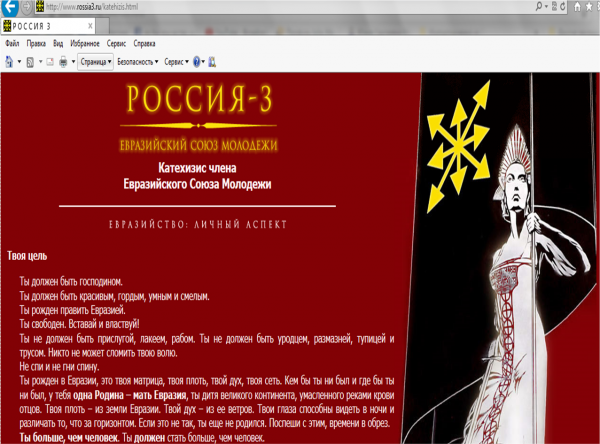Select the РОССИЯ 3 browser tab

point(48,26)
